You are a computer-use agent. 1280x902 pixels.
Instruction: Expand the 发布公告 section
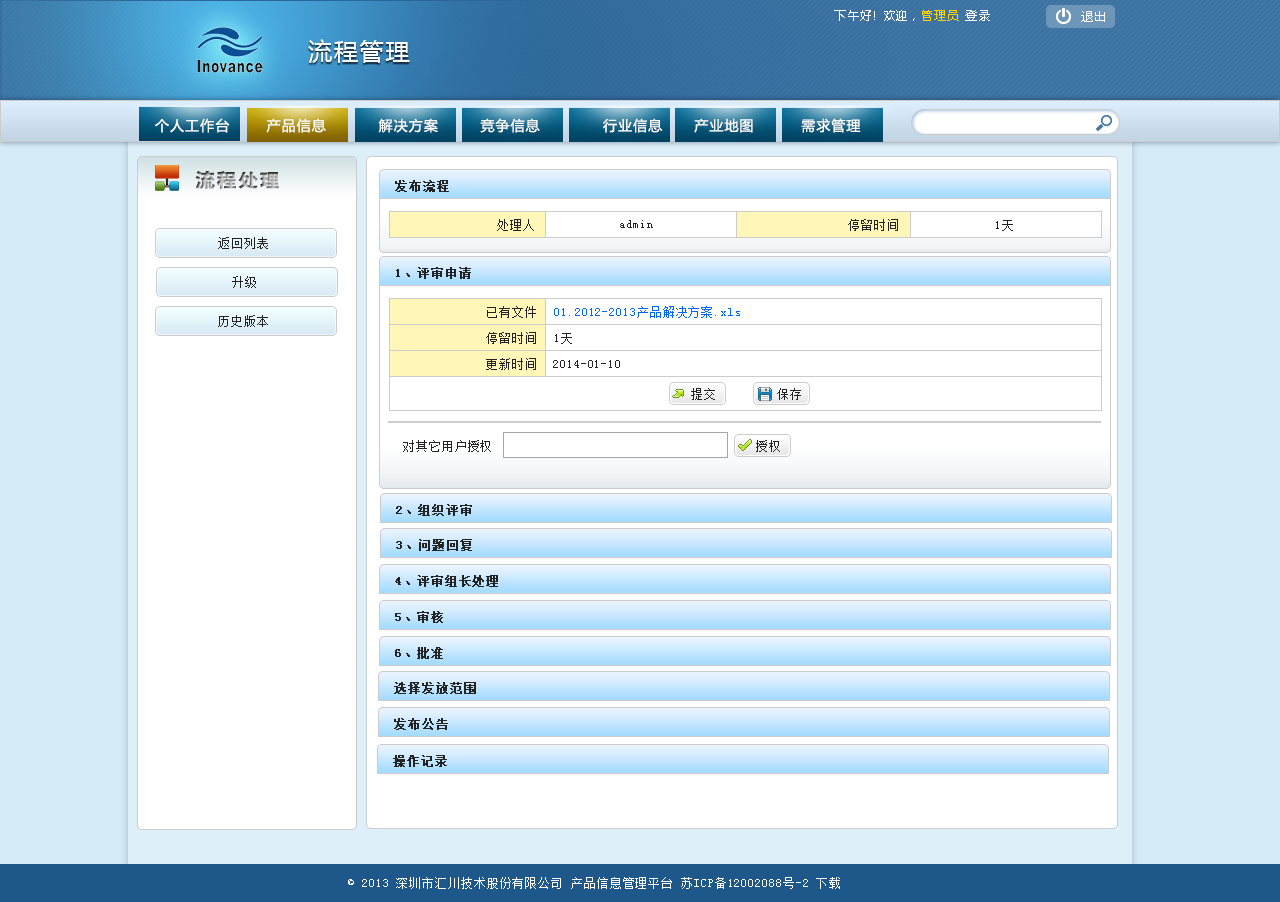(744, 723)
